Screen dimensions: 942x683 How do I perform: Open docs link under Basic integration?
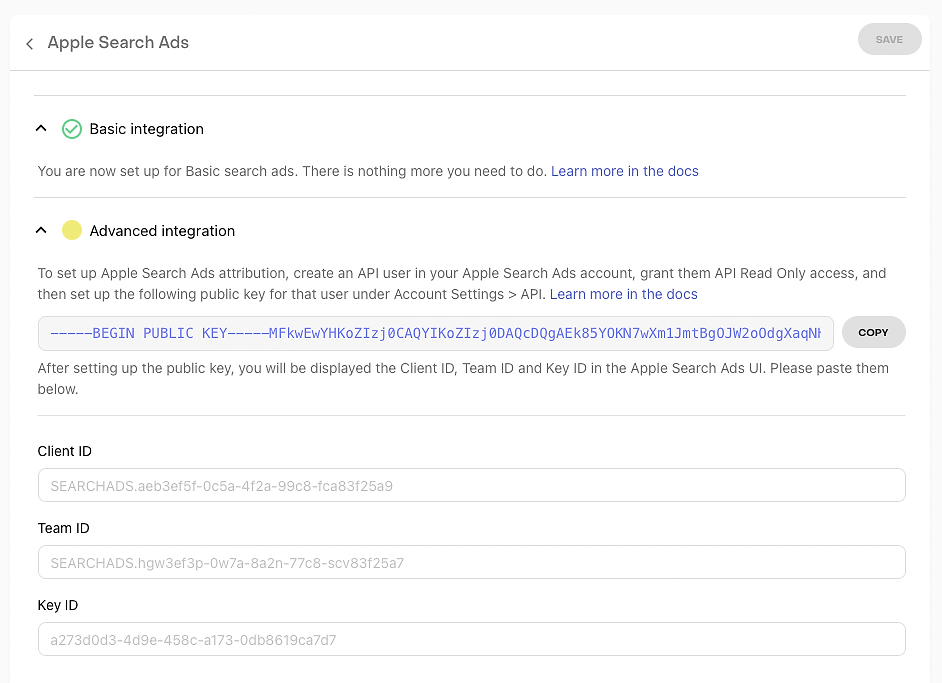click(624, 171)
